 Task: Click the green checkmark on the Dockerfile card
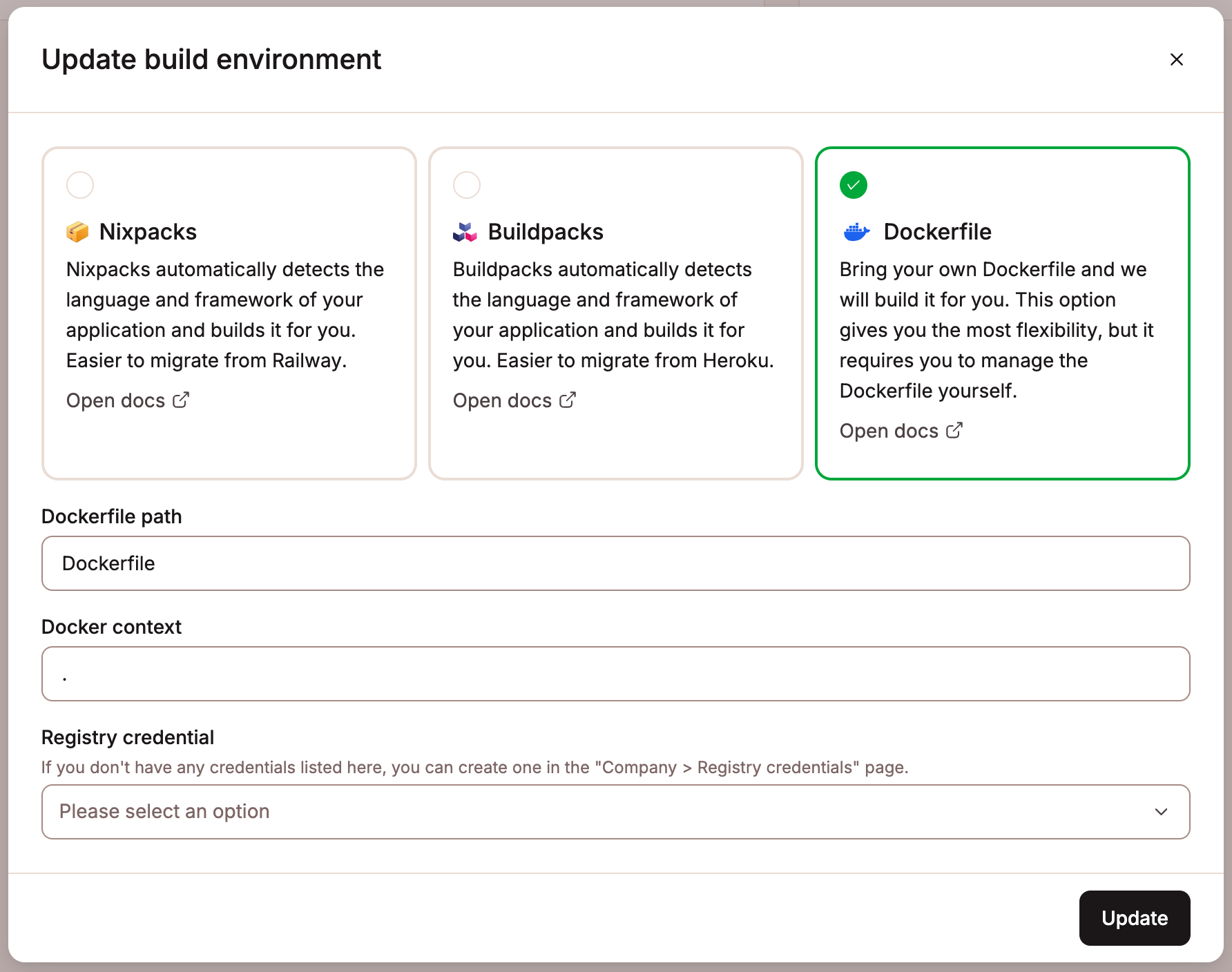click(853, 184)
